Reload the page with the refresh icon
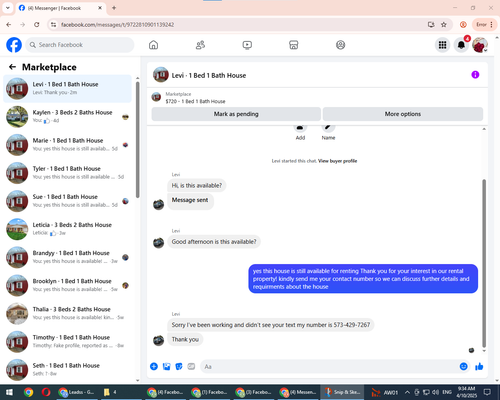 tap(37, 24)
